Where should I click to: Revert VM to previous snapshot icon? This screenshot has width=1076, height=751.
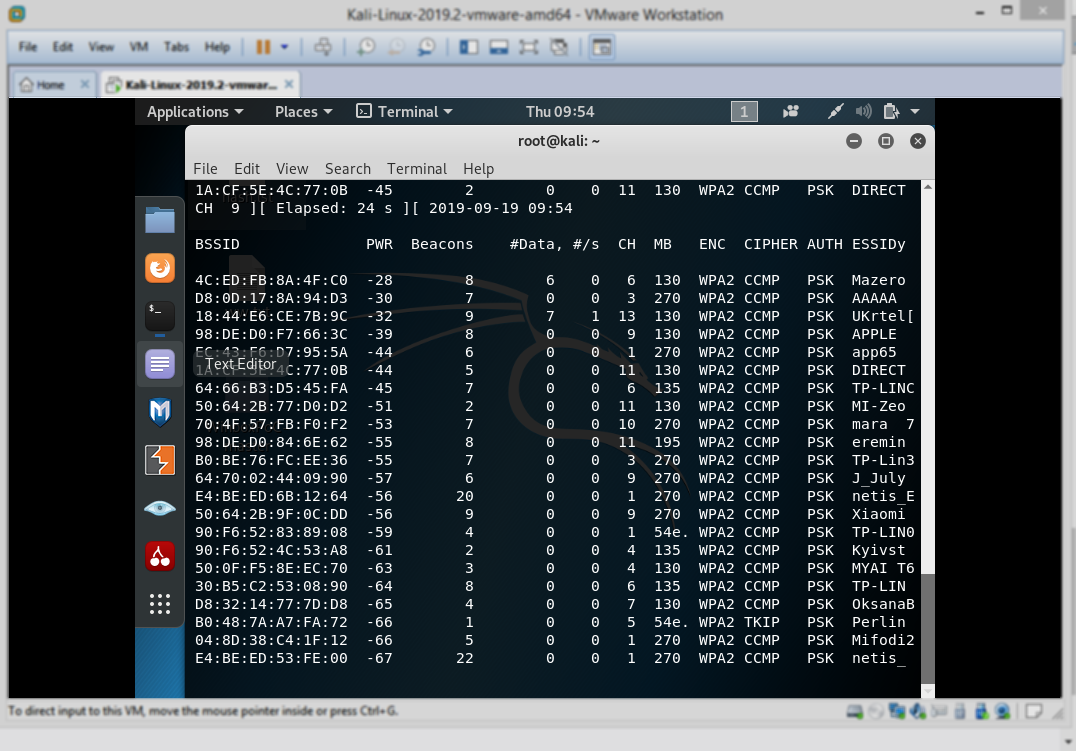(x=396, y=47)
